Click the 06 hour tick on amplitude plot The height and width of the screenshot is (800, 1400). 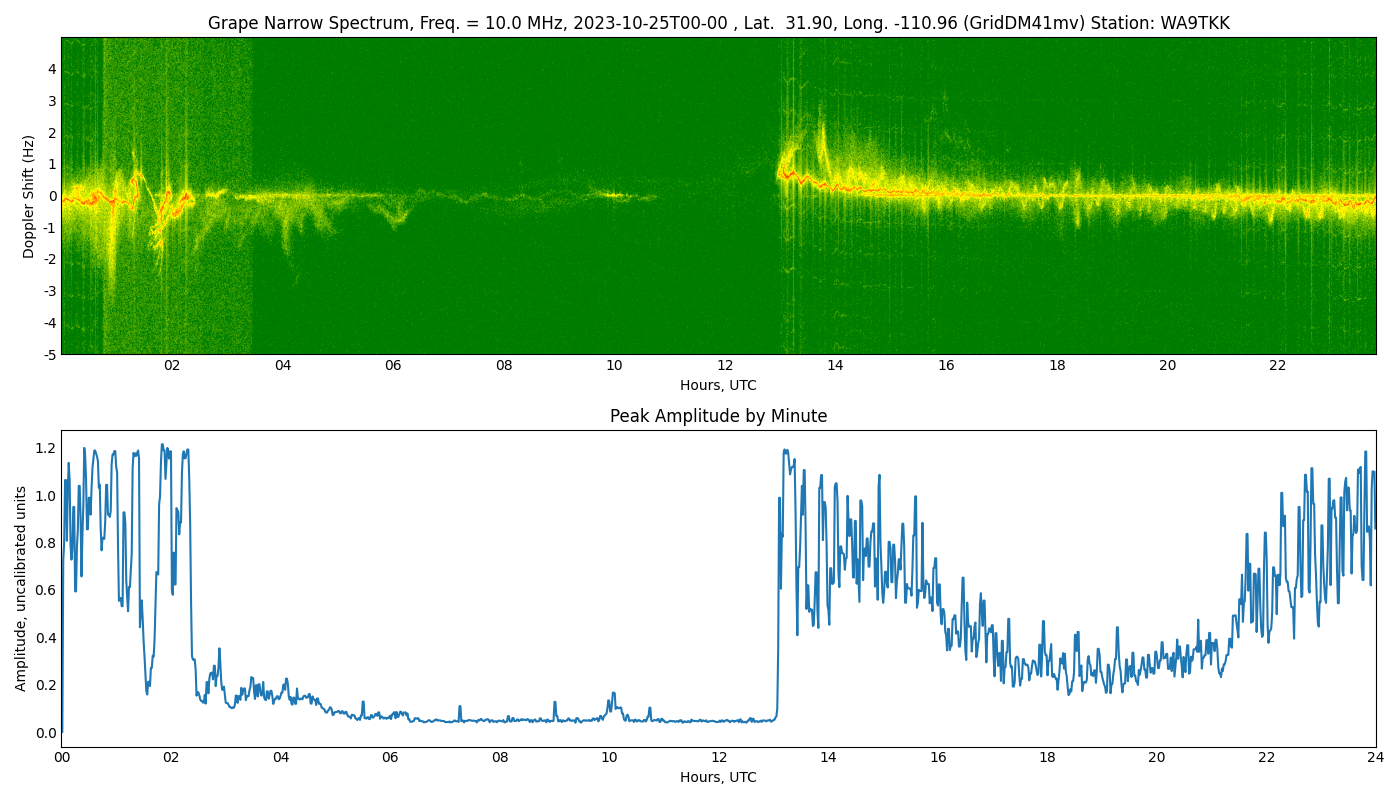pyautogui.click(x=390, y=758)
